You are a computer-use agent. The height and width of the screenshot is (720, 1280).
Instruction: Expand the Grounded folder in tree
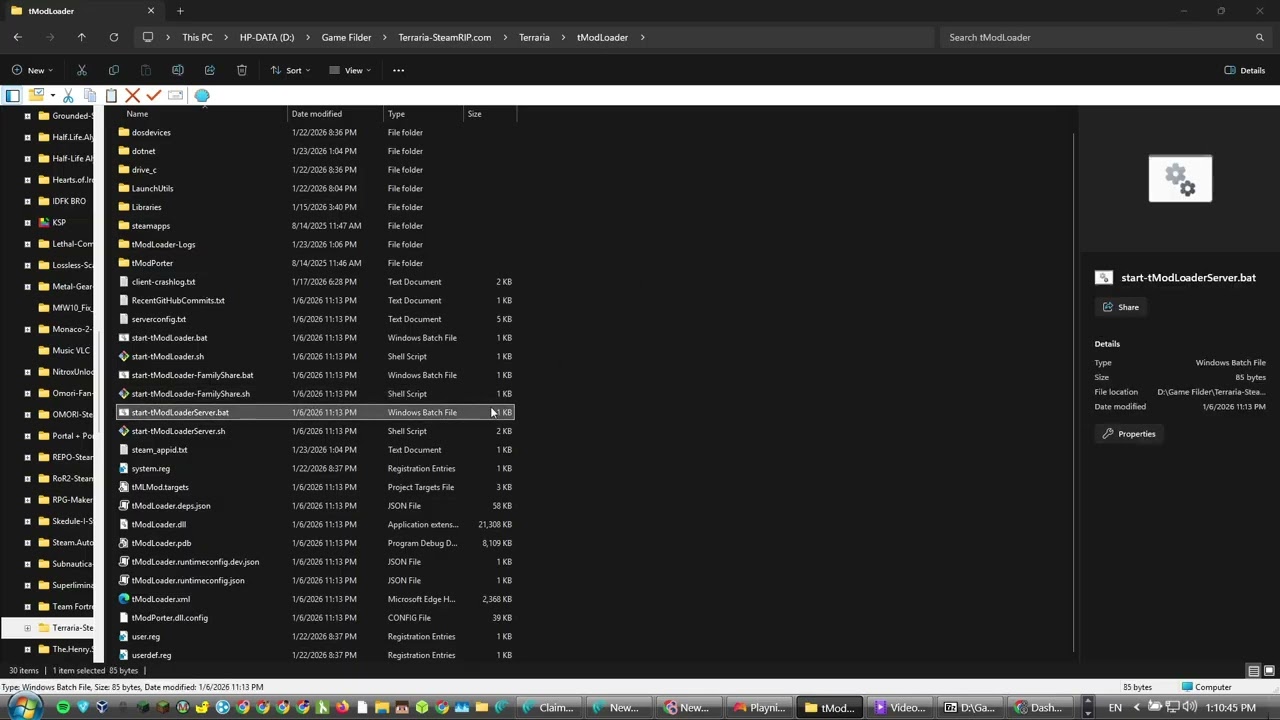pos(27,116)
